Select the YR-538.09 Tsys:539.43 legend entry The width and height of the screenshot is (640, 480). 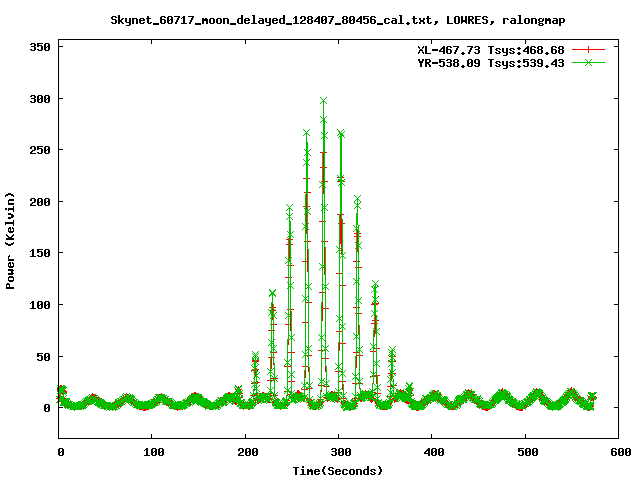(x=491, y=63)
